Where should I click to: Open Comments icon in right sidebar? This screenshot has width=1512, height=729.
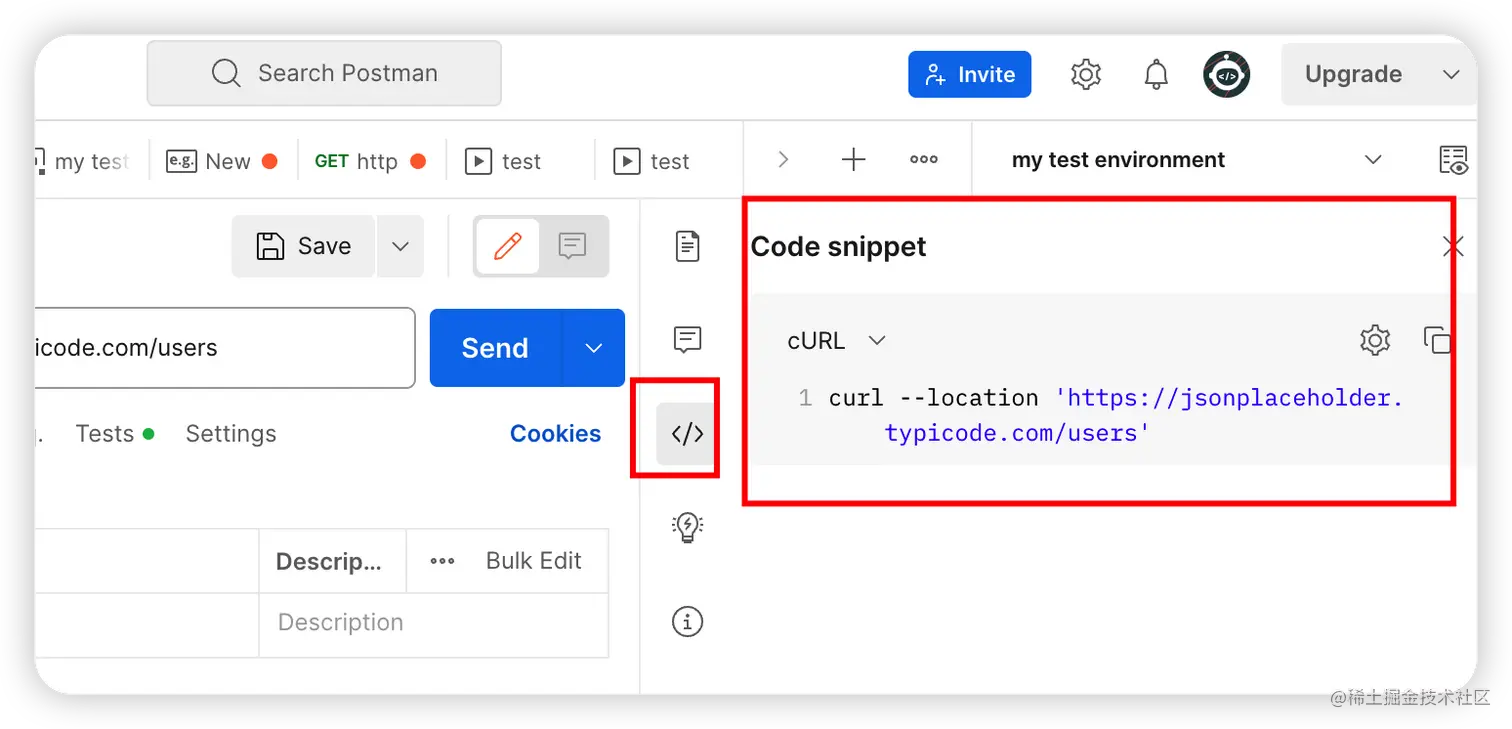(687, 340)
